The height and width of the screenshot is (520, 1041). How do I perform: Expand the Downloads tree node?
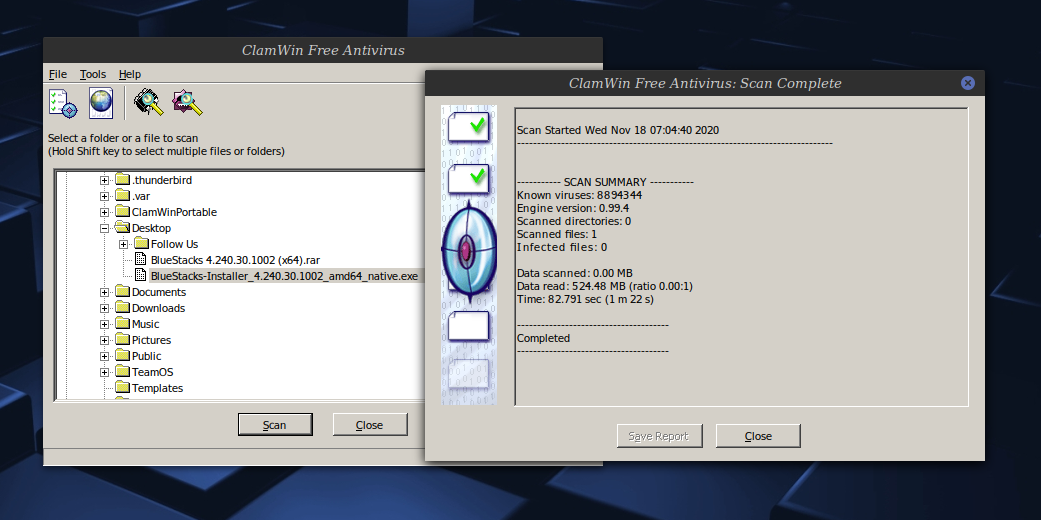[x=104, y=308]
